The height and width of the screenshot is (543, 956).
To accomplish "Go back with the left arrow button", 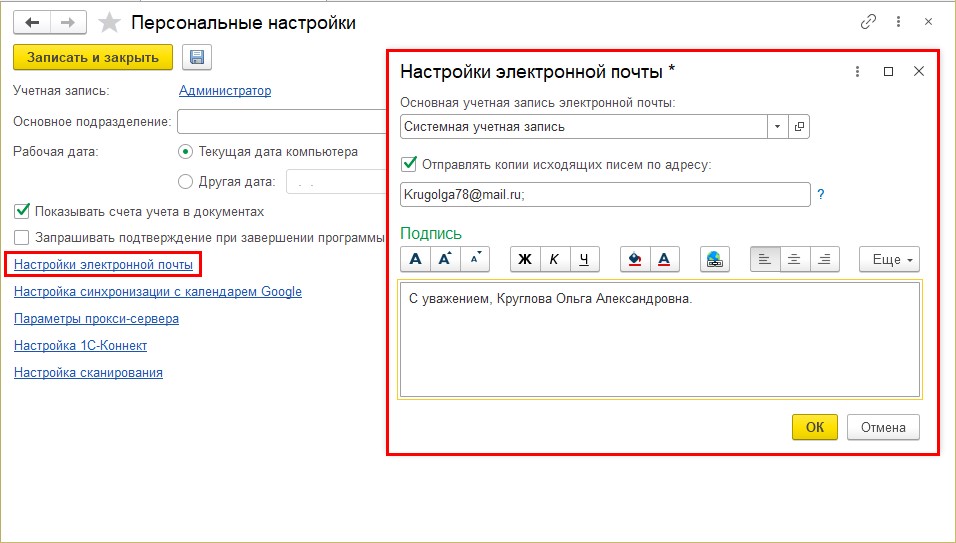I will 32,23.
